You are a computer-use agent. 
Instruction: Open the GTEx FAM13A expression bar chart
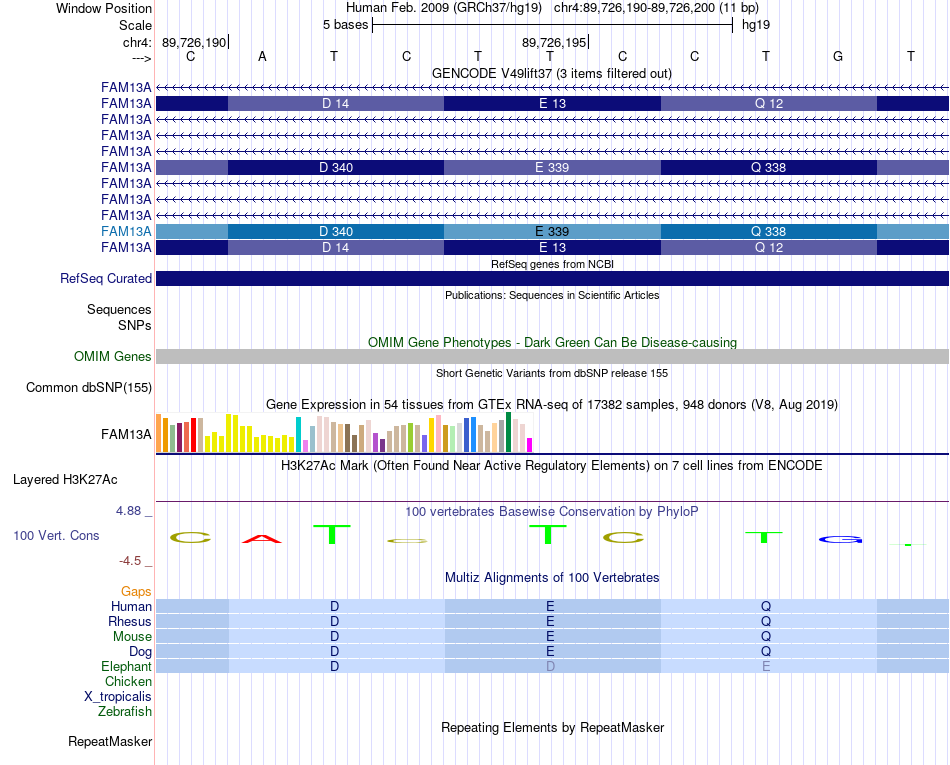(x=344, y=432)
